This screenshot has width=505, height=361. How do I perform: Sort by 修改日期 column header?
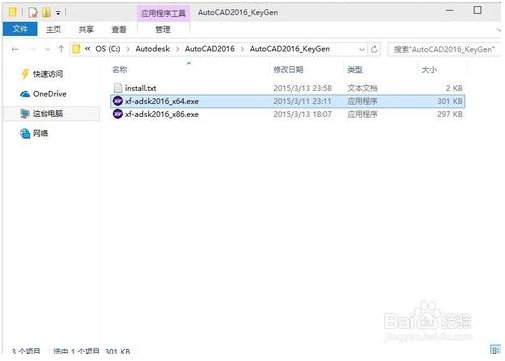coord(288,69)
